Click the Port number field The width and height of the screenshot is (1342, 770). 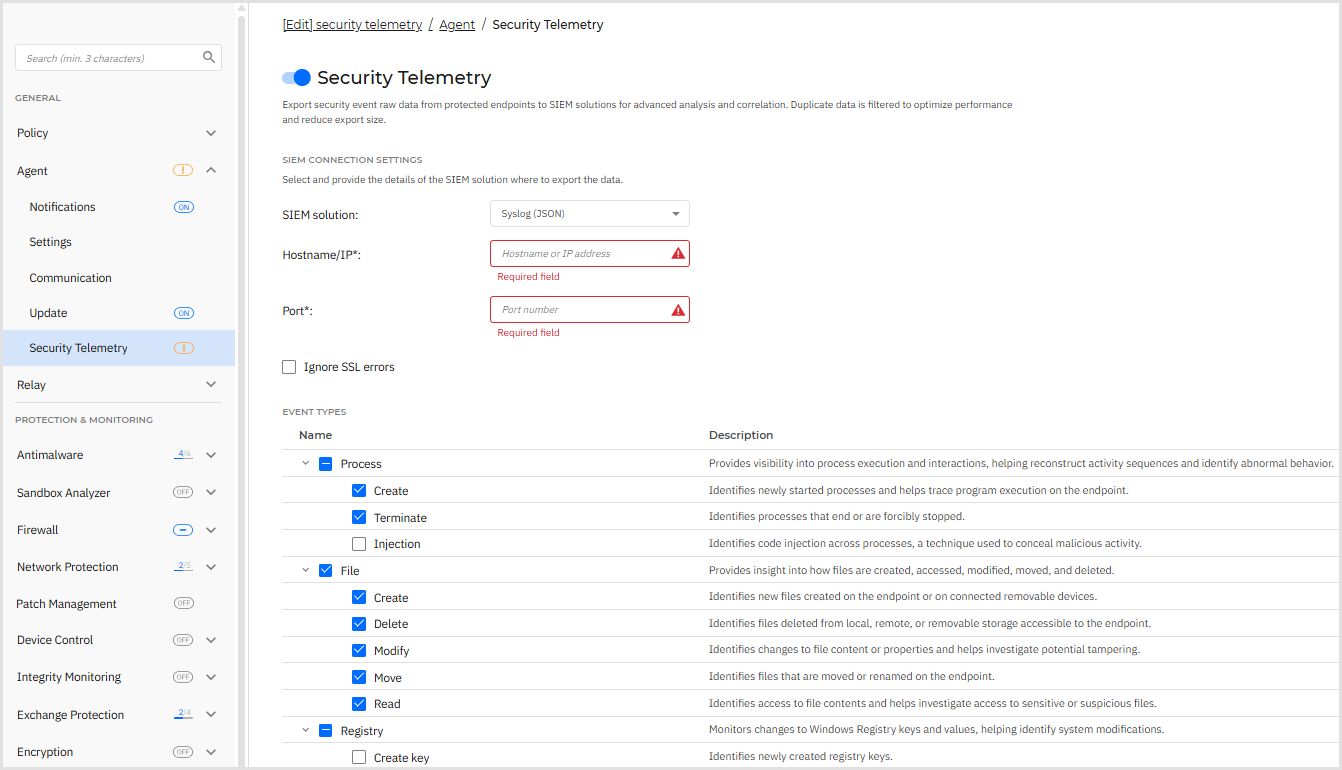pyautogui.click(x=590, y=310)
